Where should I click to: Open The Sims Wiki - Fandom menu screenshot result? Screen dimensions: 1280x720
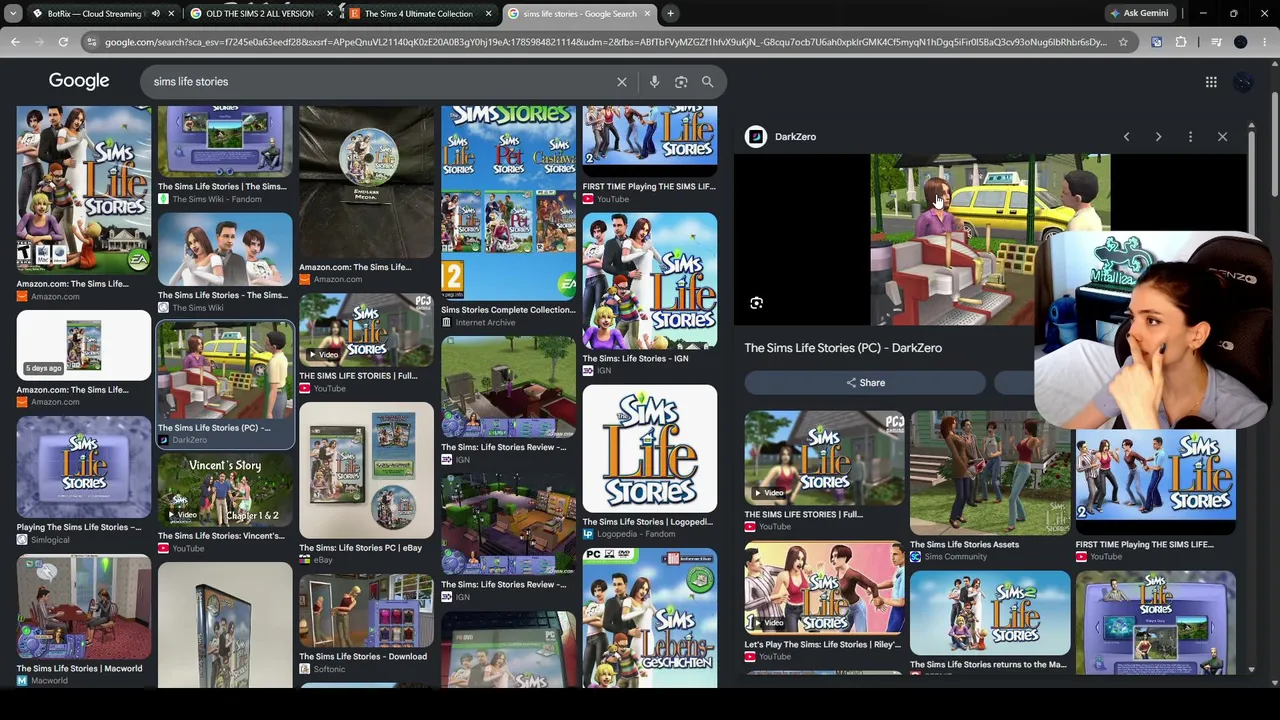click(225, 142)
